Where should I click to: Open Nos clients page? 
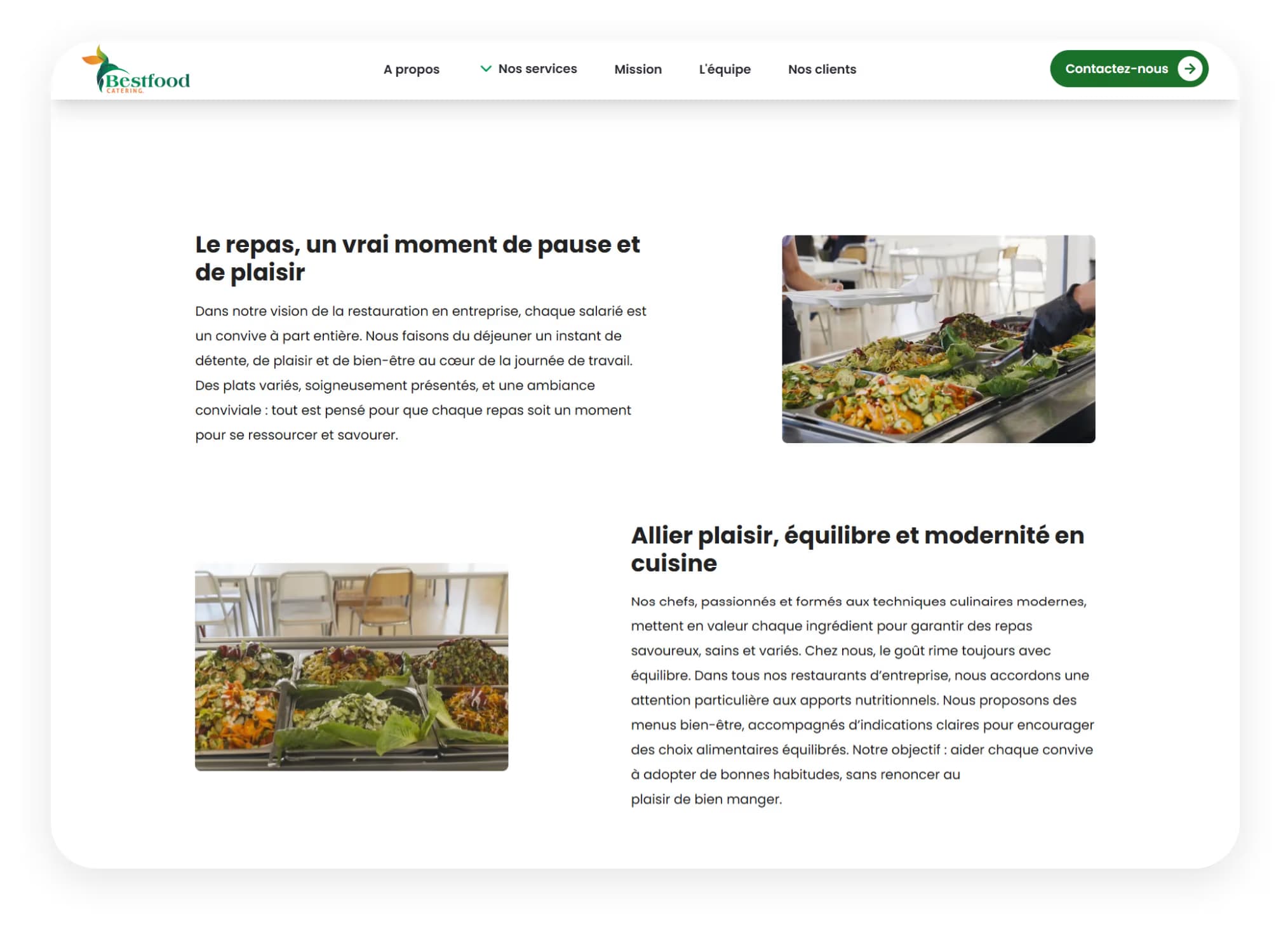pyautogui.click(x=822, y=69)
